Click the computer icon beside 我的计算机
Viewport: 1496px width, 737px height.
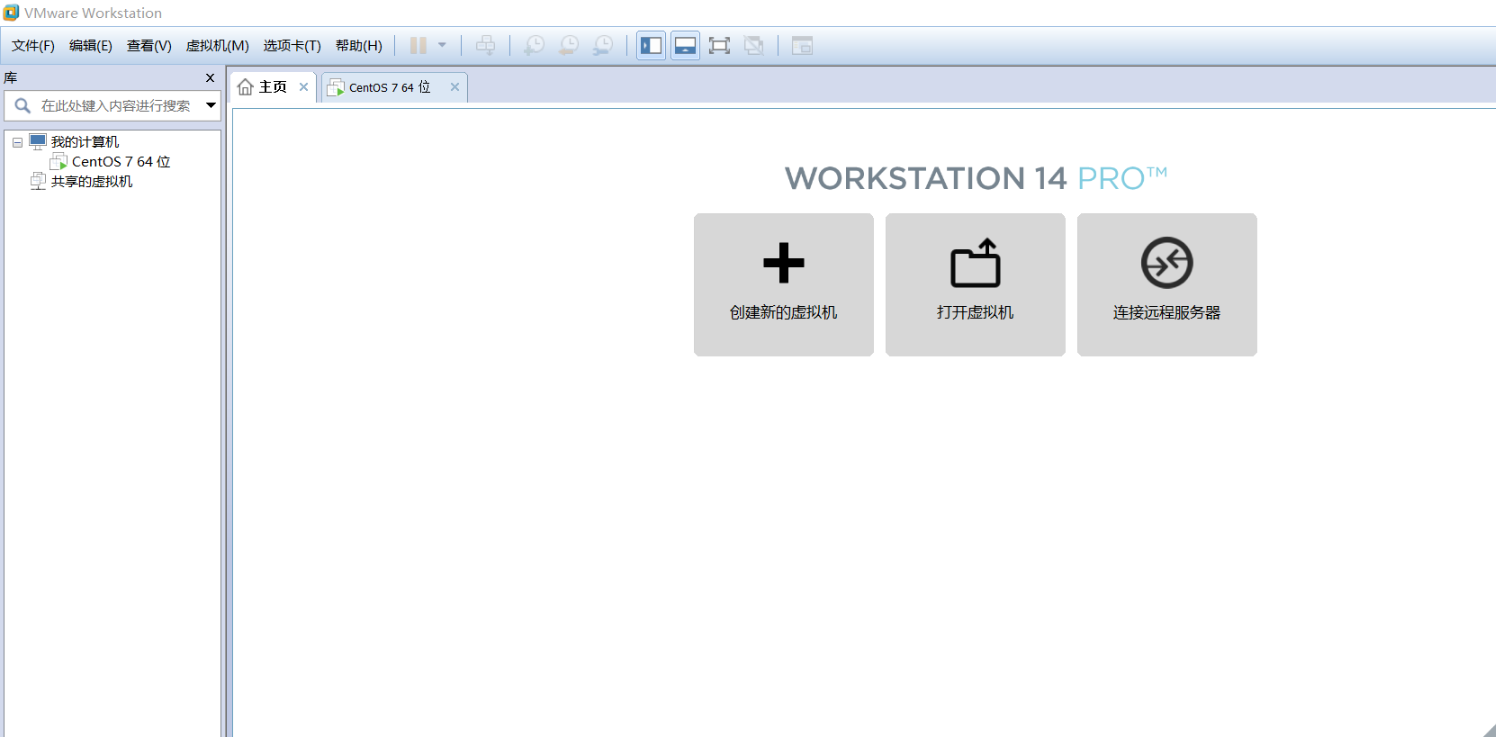38,142
